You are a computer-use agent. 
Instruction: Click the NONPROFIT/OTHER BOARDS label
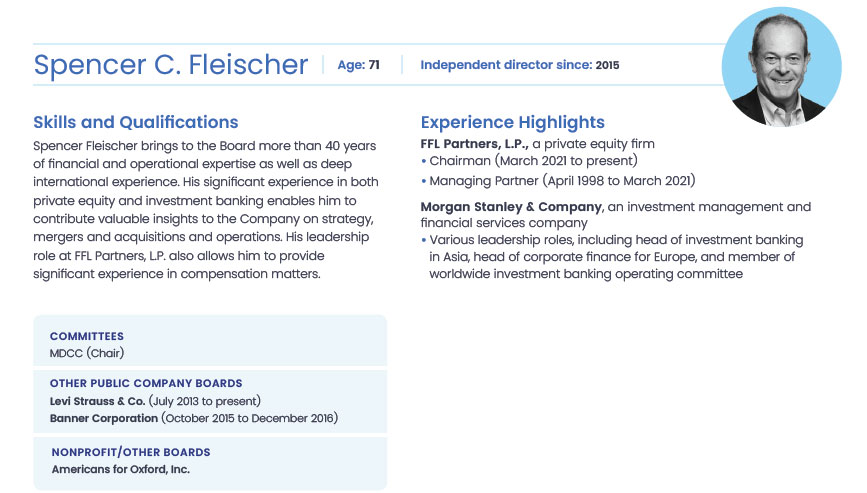[x=130, y=452]
